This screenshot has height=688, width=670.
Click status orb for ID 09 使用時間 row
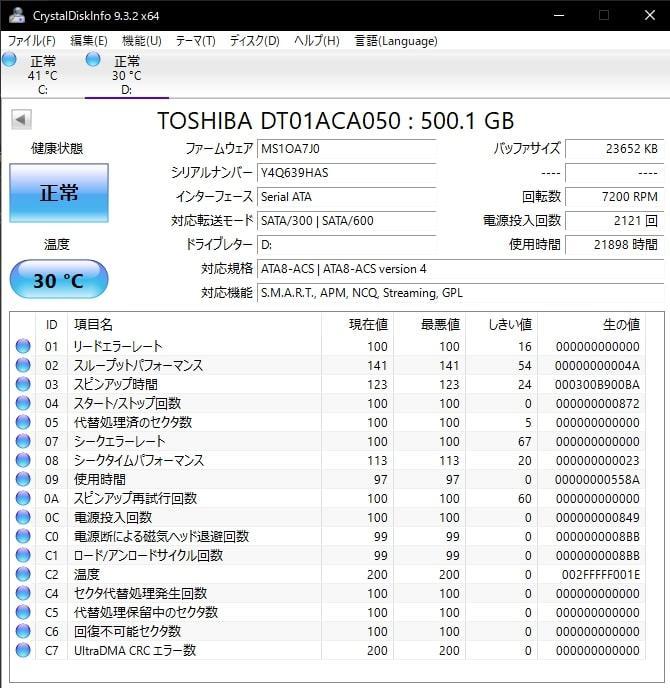click(23, 479)
